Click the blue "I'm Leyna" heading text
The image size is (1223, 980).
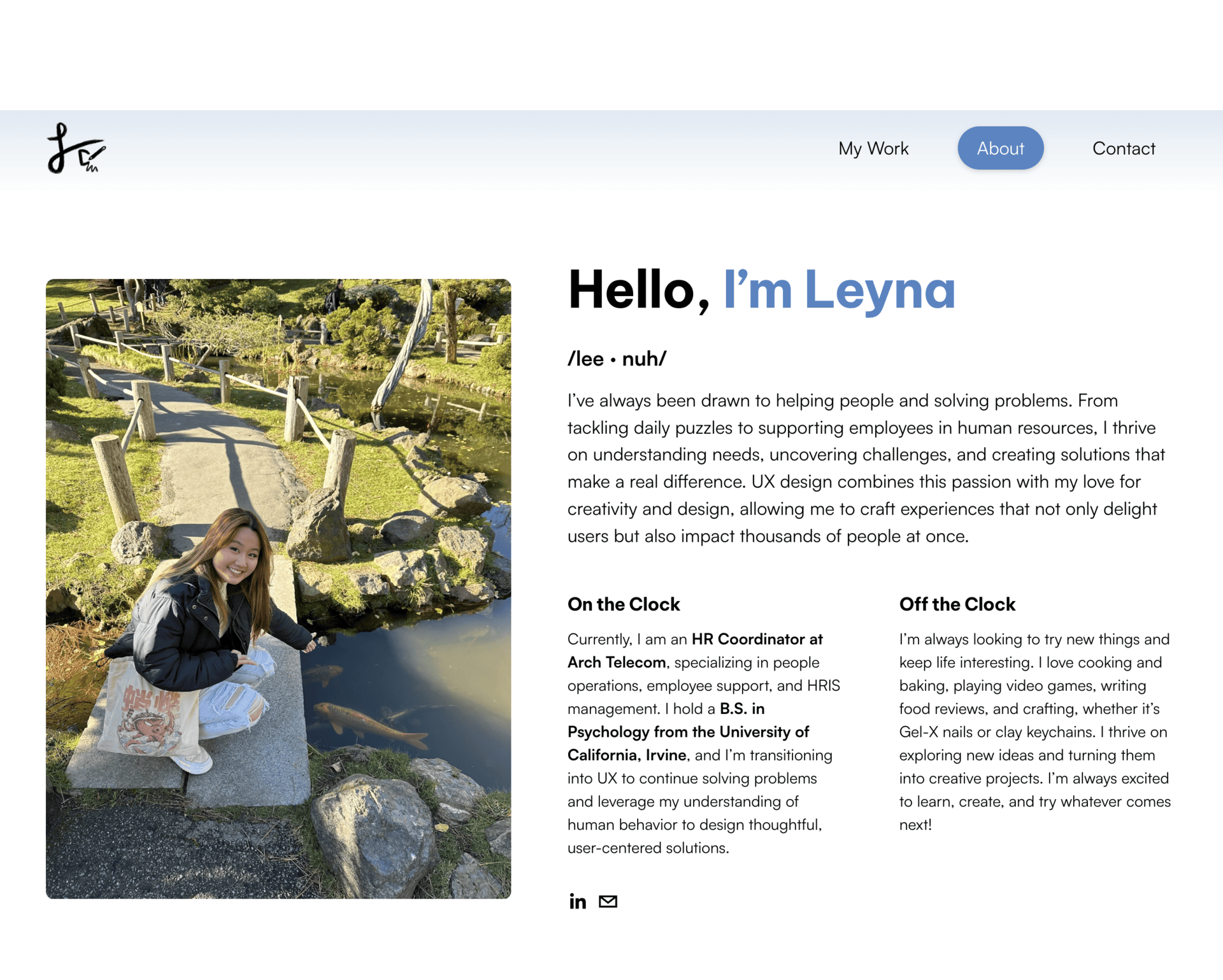[x=839, y=290]
